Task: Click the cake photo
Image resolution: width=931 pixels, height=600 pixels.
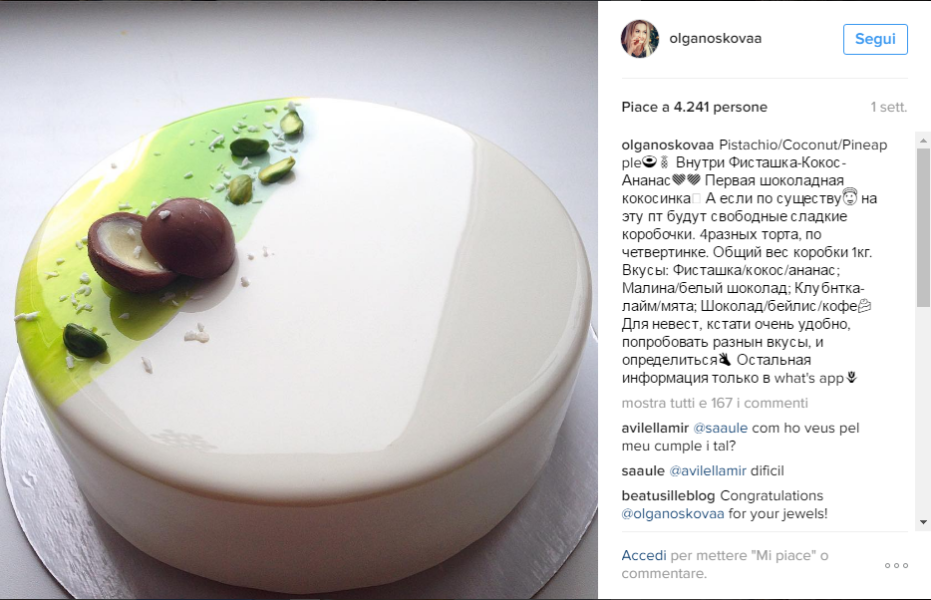Action: (x=299, y=300)
